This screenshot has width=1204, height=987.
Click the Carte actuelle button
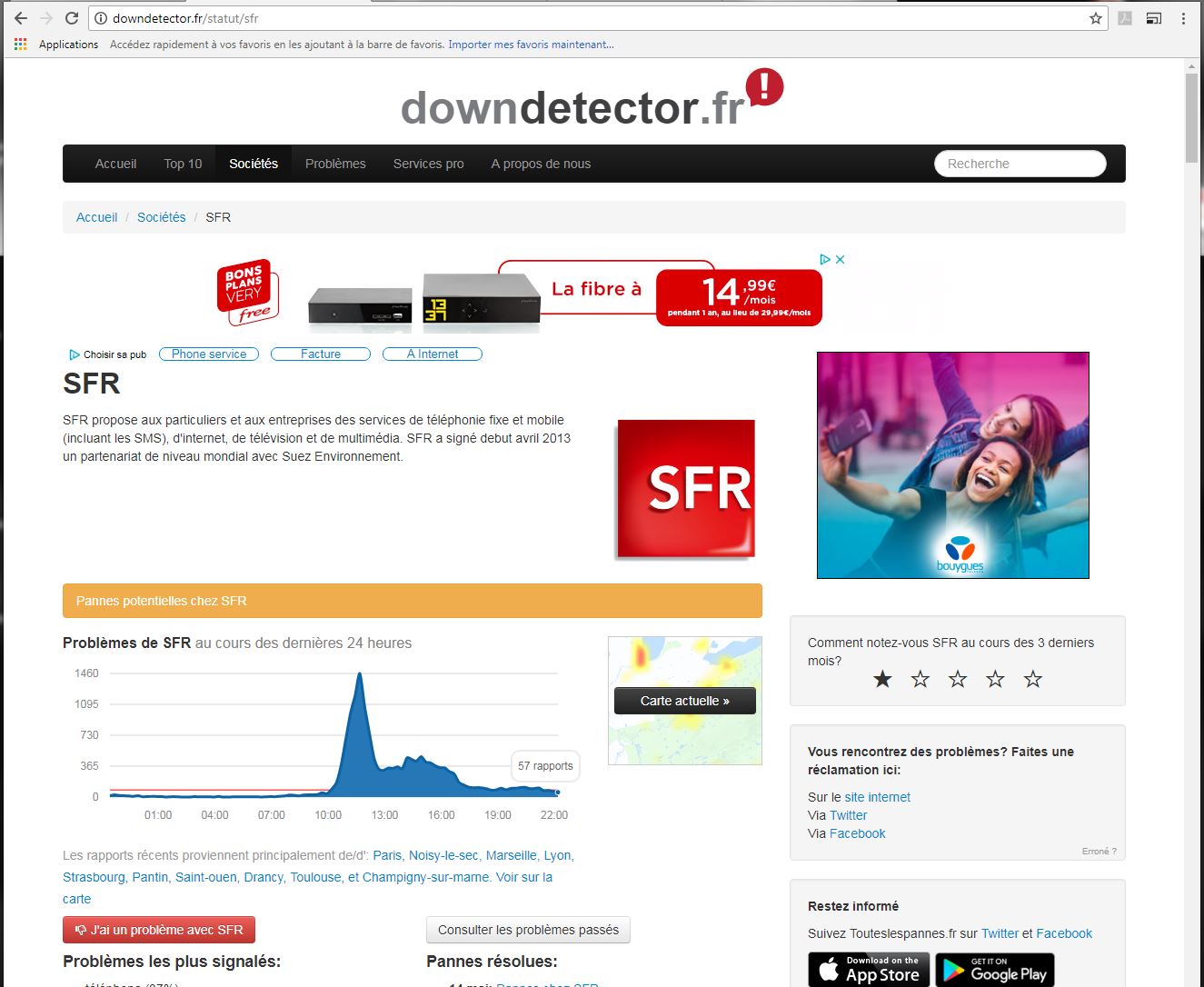(x=685, y=701)
